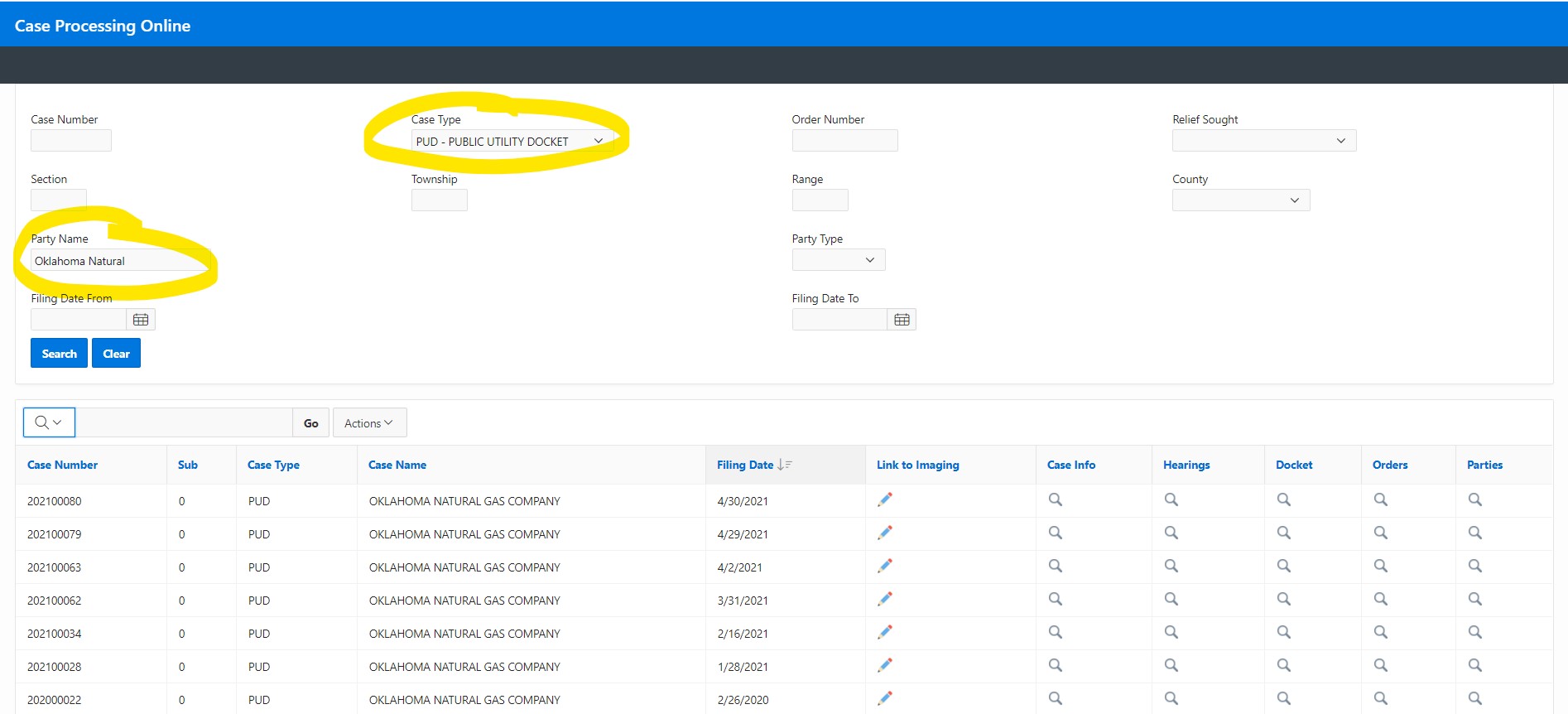Open the Case Processing Online title link
Image resolution: width=1568 pixels, height=714 pixels.
click(103, 26)
